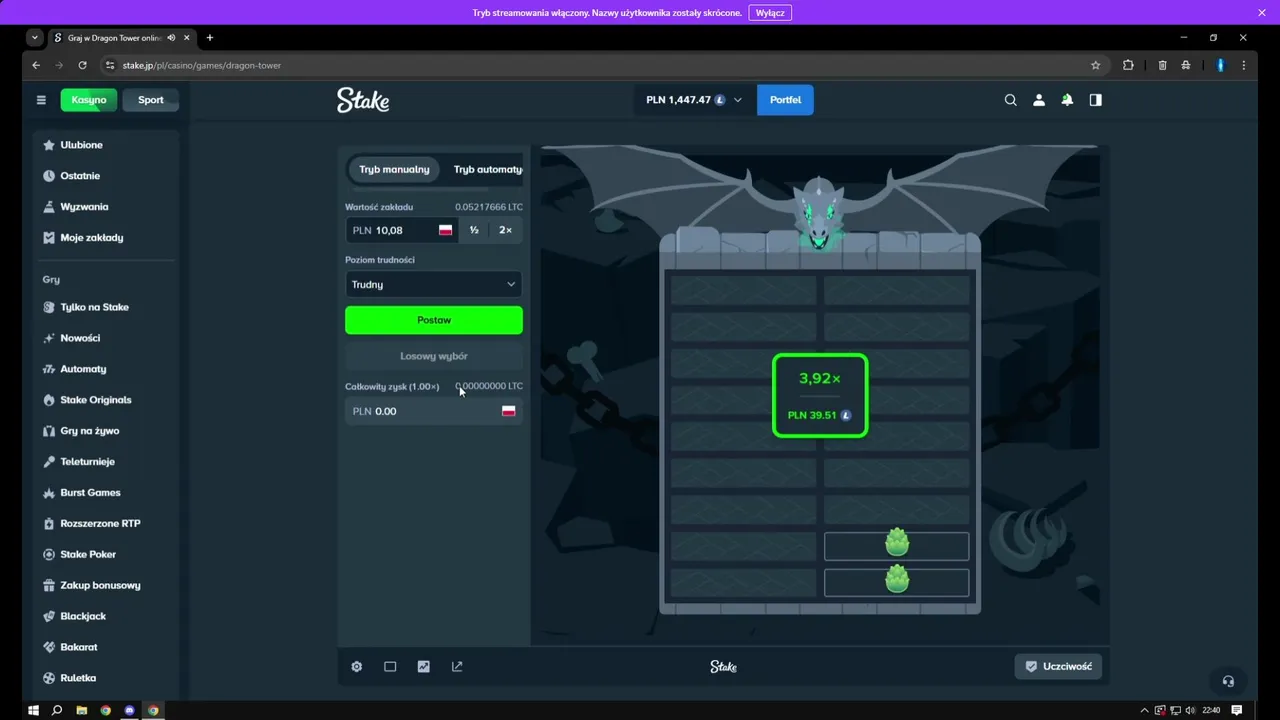1280x720 pixels.
Task: Go back in the browser
Action: 36,65
